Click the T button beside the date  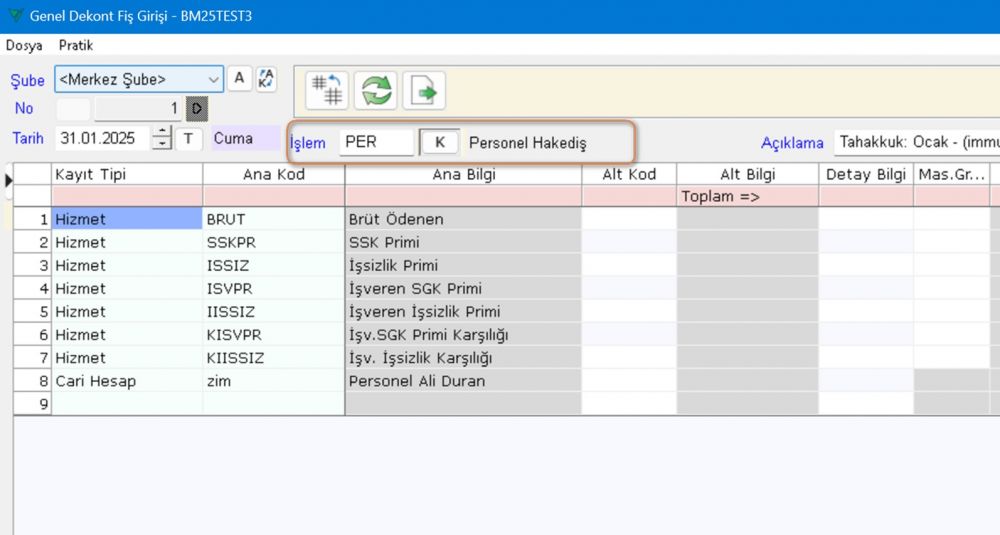(x=189, y=139)
